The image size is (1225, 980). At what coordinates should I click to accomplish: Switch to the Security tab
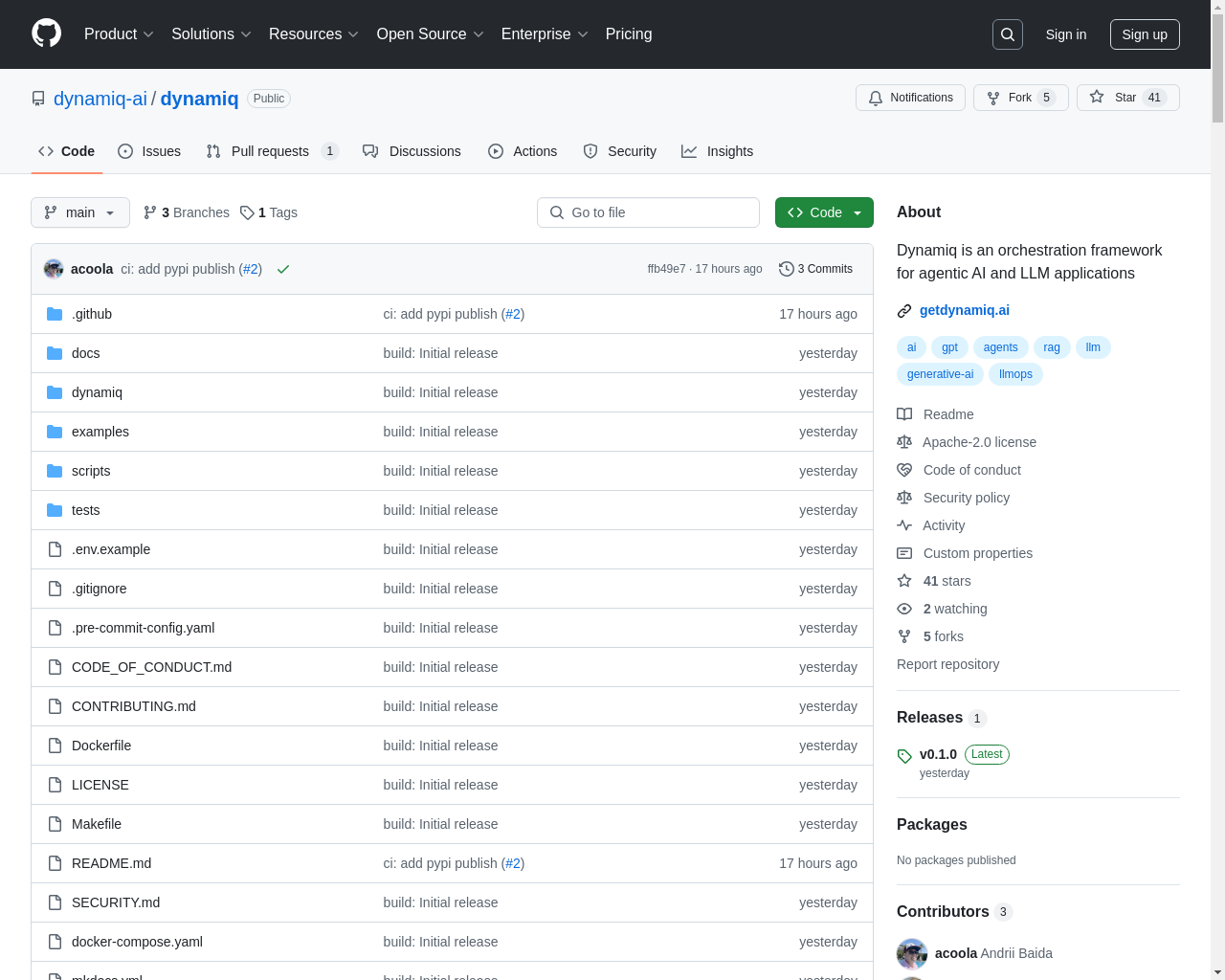pyautogui.click(x=620, y=151)
